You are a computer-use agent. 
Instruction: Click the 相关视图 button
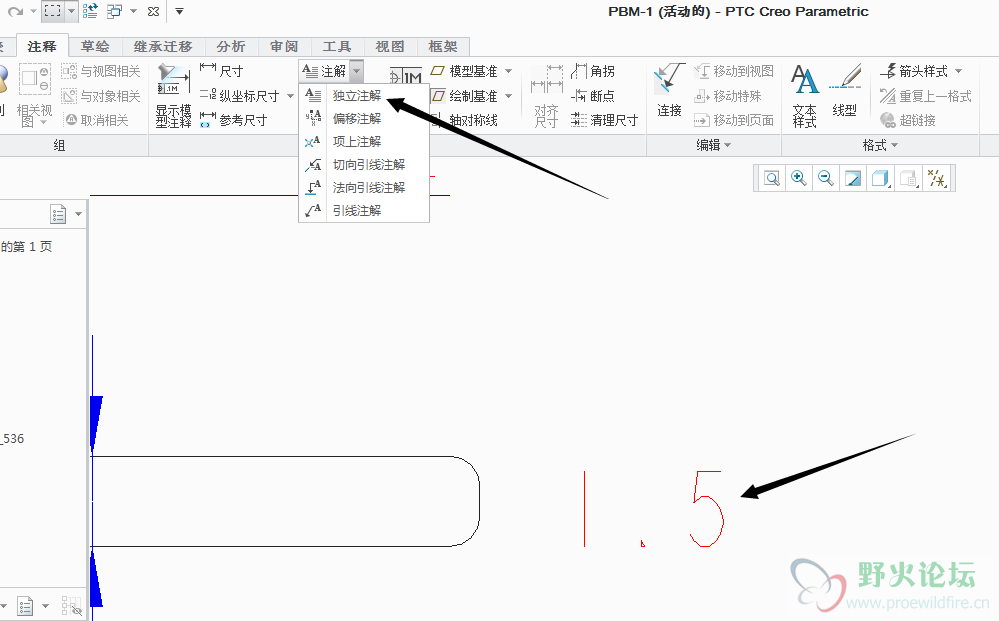click(x=34, y=95)
